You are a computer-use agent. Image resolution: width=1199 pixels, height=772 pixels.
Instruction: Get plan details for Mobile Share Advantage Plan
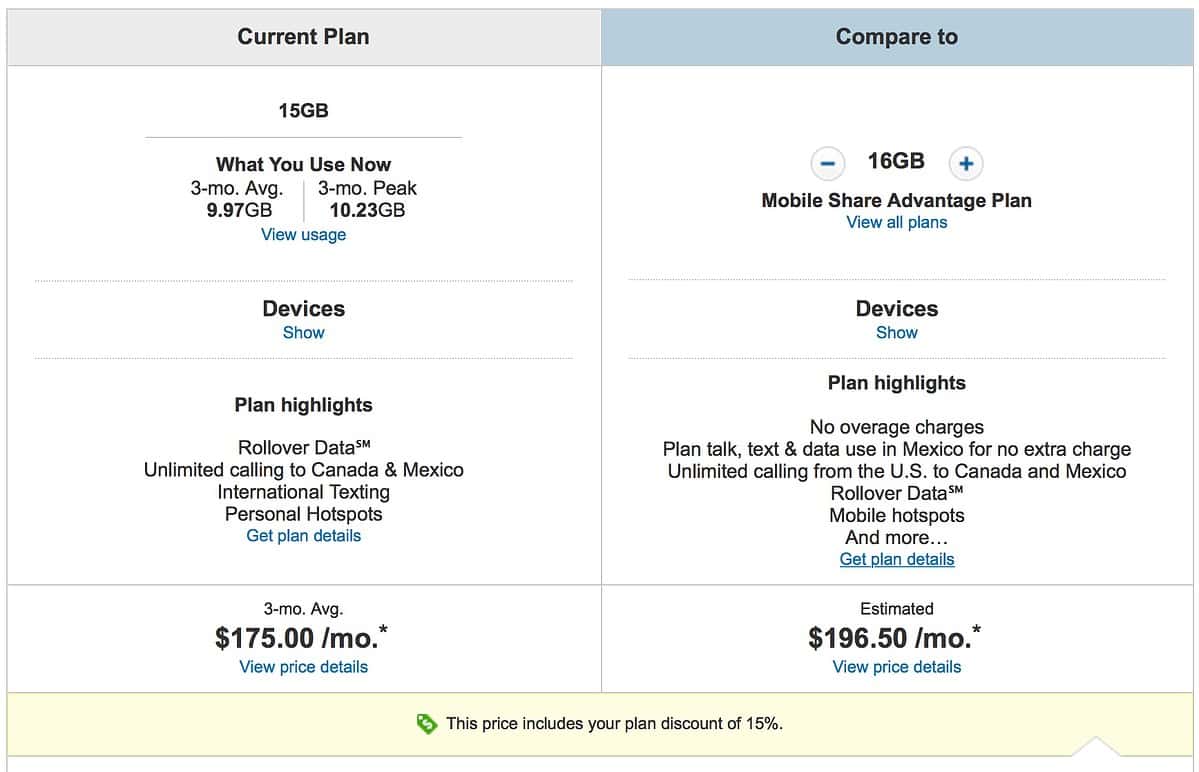[x=896, y=559]
